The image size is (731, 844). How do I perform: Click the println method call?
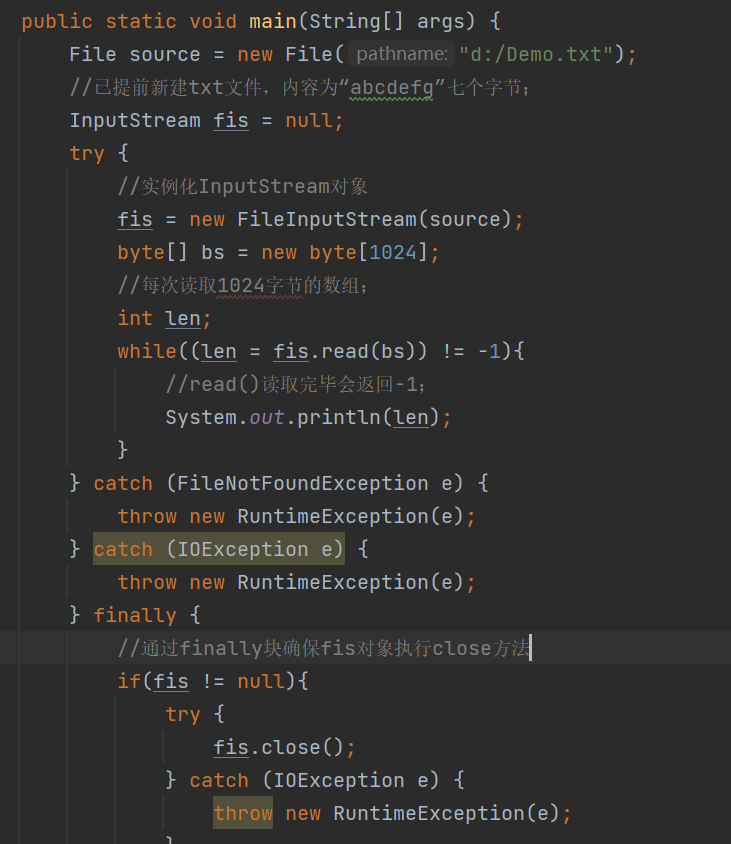[x=340, y=417]
